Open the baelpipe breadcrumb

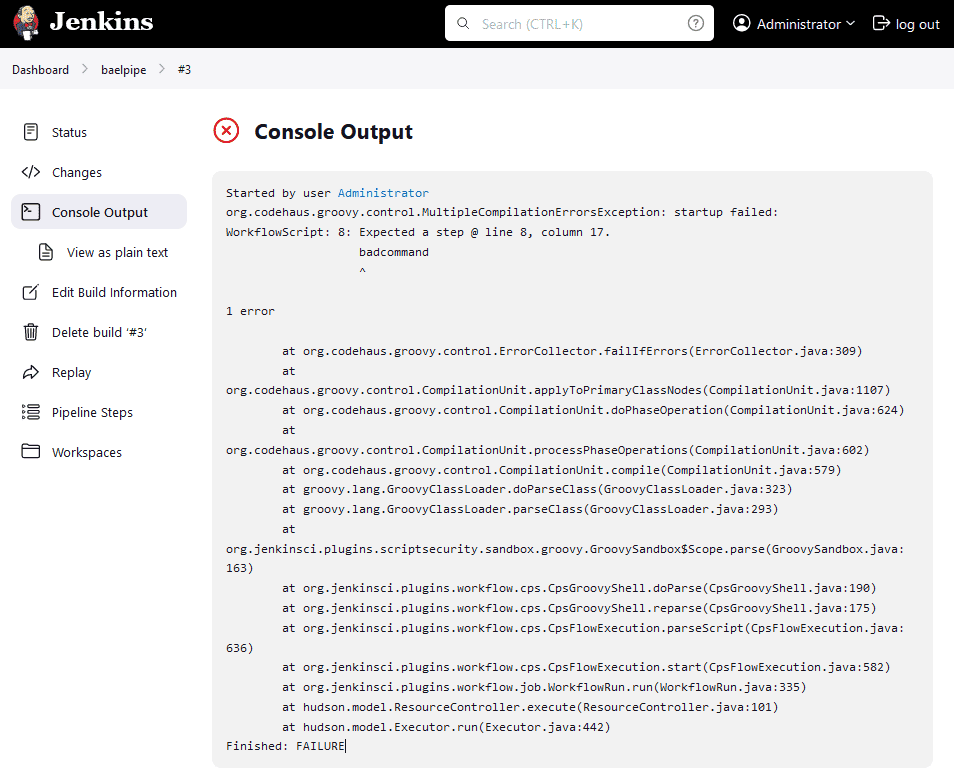[124, 69]
